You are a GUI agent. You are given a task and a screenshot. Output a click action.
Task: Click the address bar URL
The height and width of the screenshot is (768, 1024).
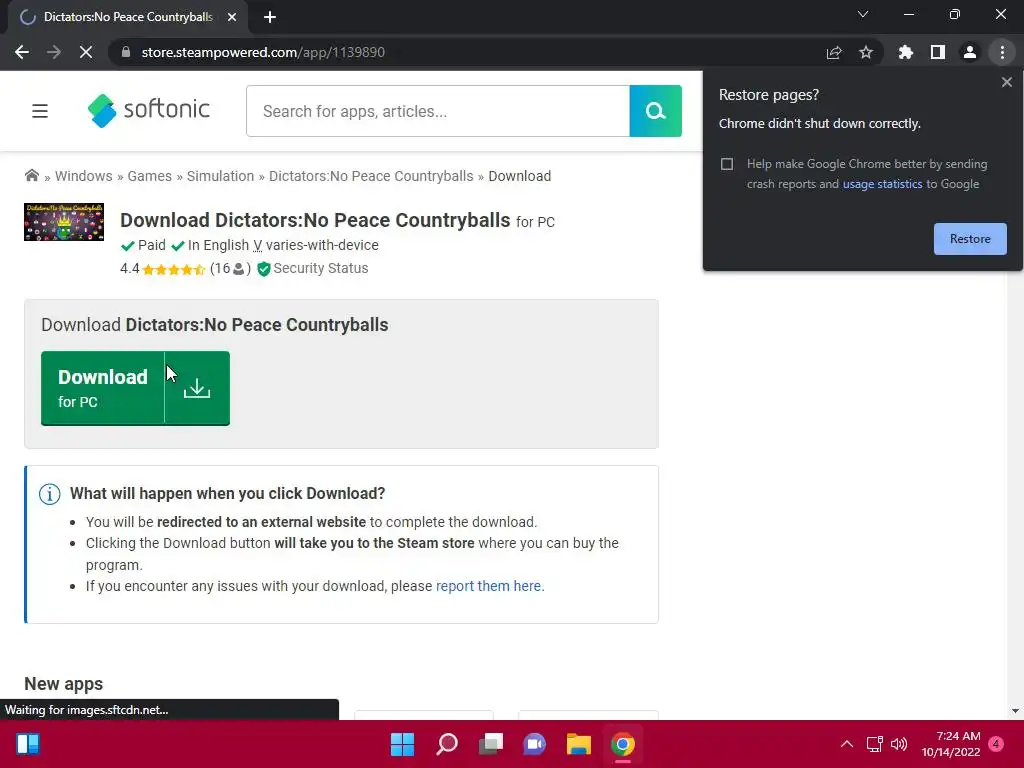tap(263, 52)
